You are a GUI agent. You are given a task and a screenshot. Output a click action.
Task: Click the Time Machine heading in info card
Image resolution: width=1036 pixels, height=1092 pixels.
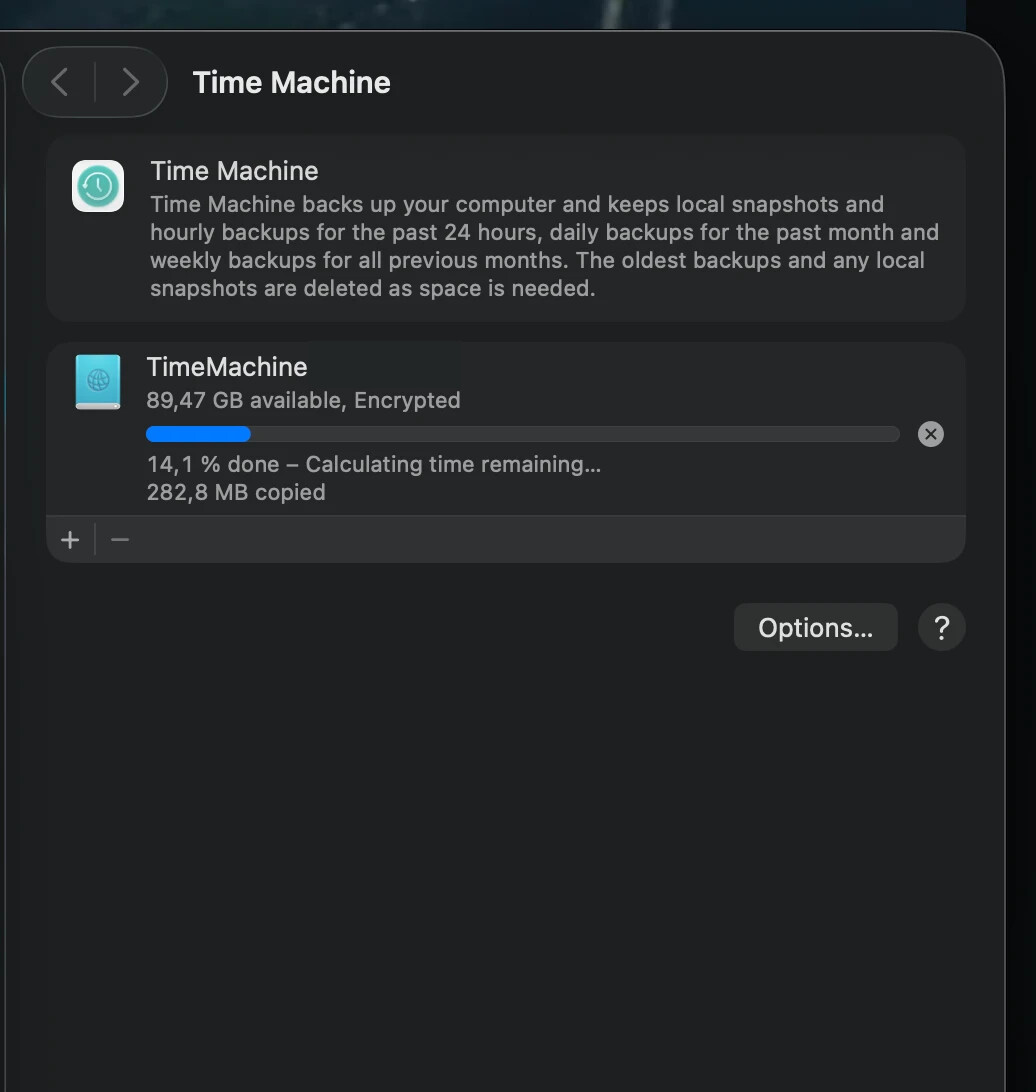(234, 171)
